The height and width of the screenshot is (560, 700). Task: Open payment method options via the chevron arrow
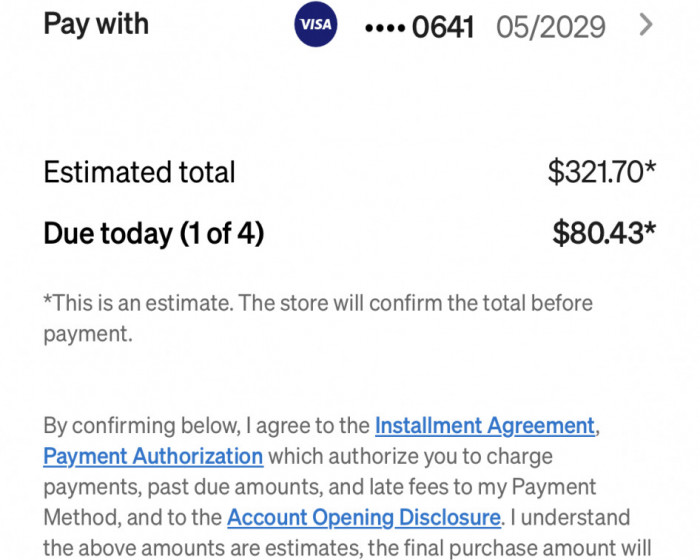[646, 25]
